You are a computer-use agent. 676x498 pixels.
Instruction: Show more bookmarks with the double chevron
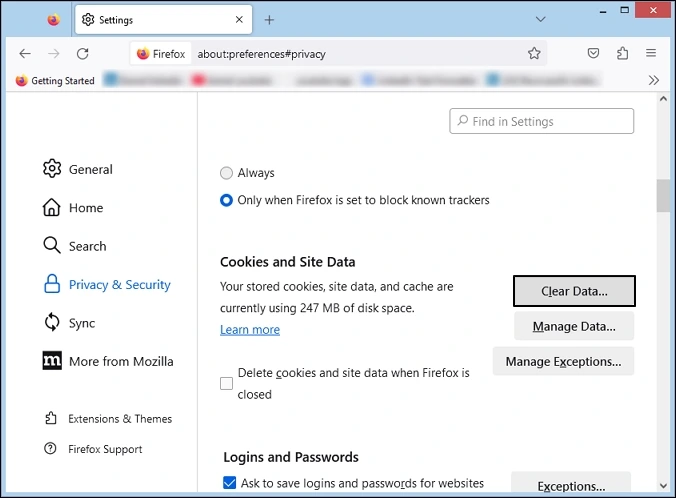[654, 80]
